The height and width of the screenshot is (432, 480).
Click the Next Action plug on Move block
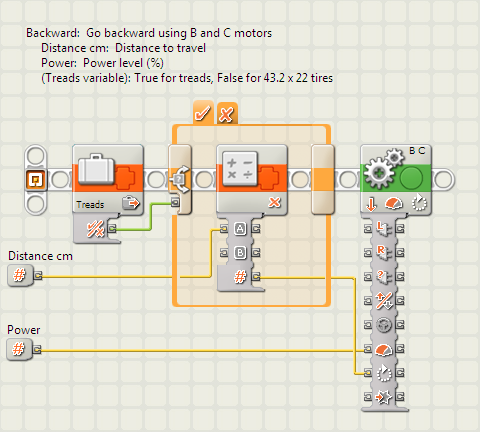tap(368, 397)
